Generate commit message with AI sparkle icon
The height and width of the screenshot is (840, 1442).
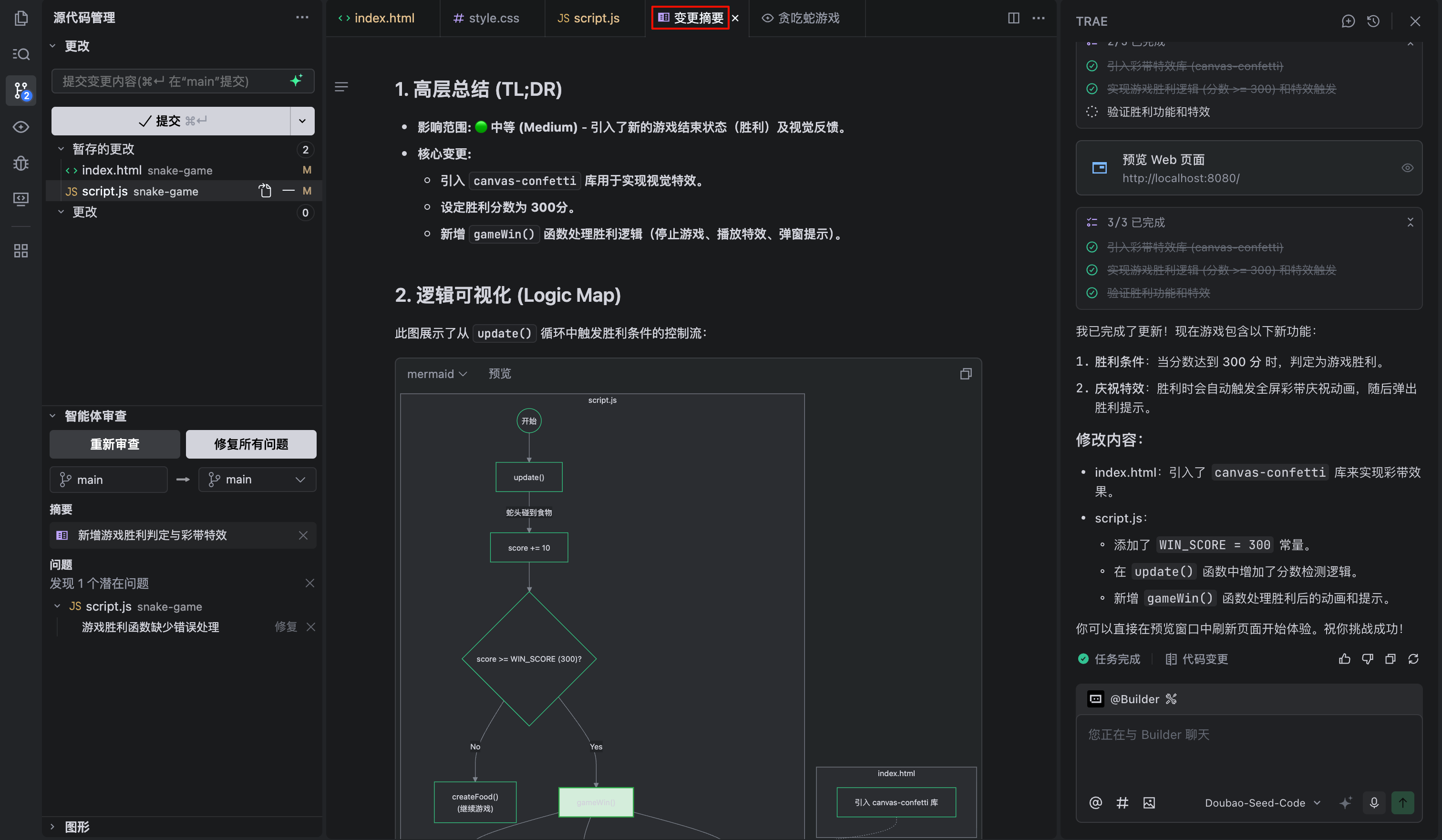(x=297, y=81)
